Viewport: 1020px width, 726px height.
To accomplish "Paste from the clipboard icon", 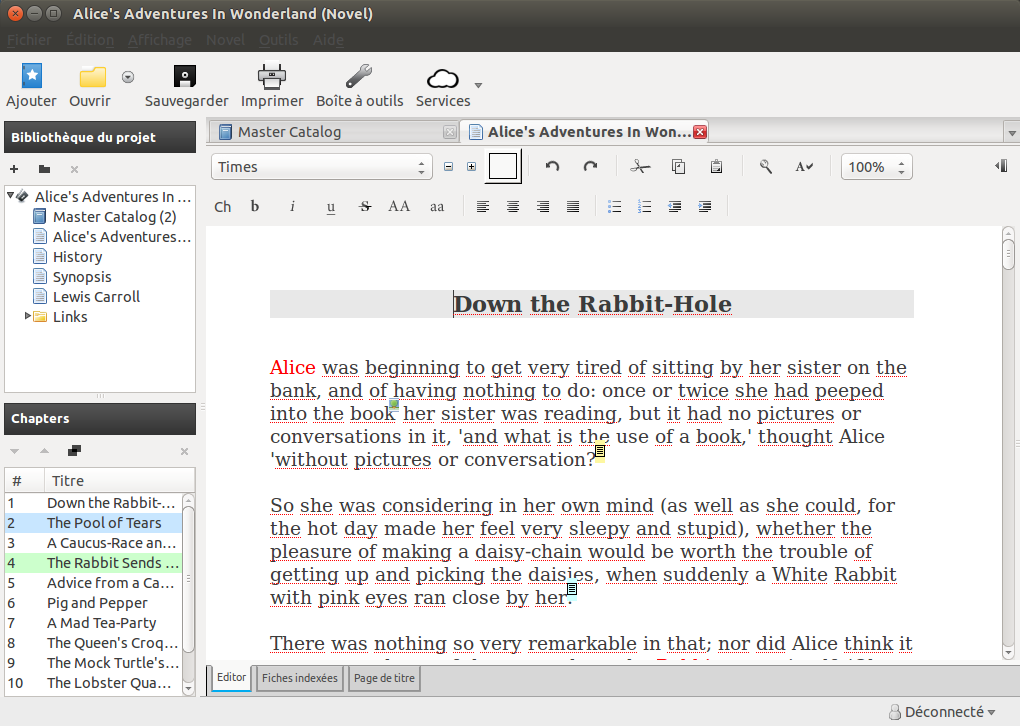I will coord(716,167).
